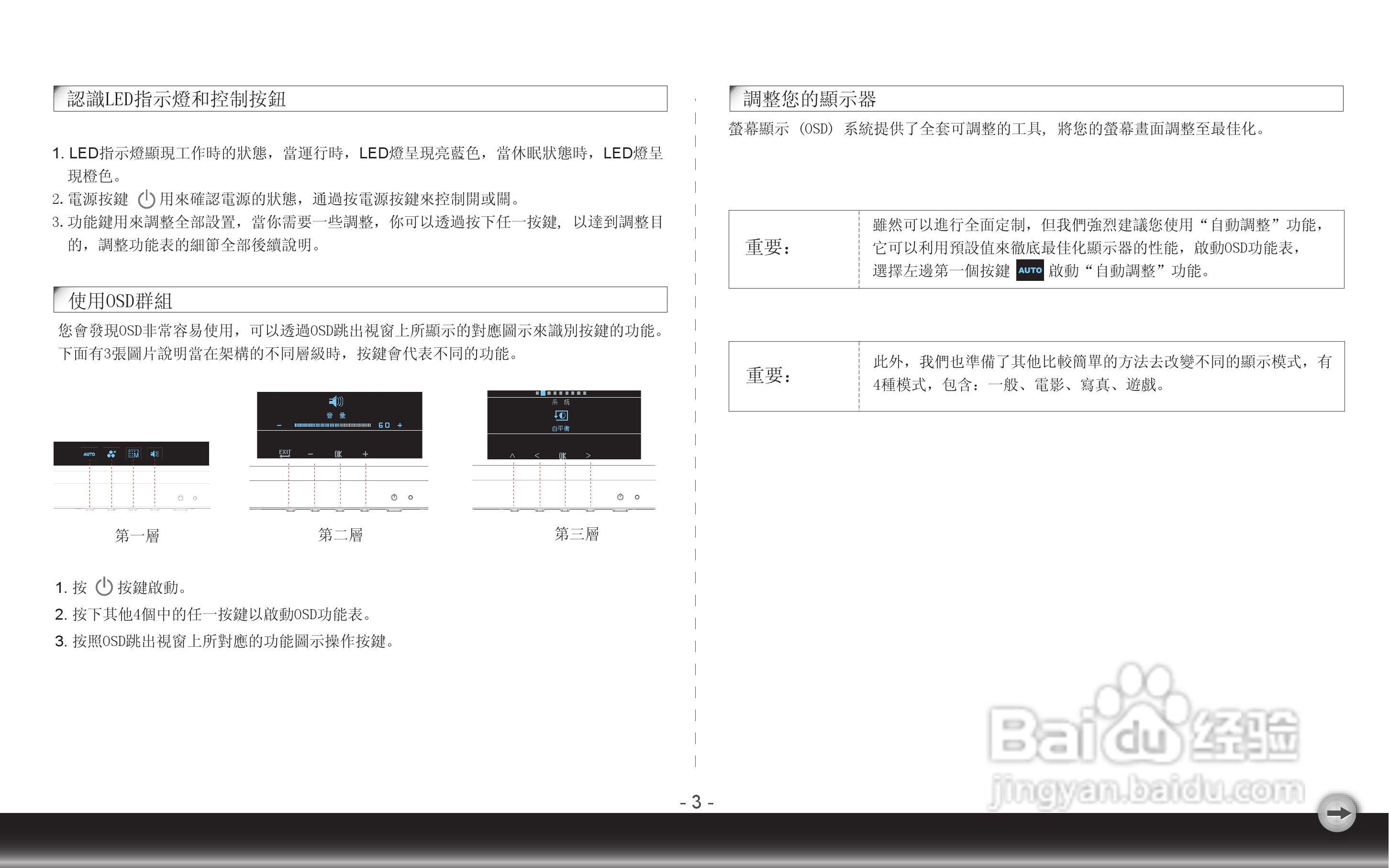The width and height of the screenshot is (1389, 868).
Task: Click power icon in step '按 按鍵啟動'
Action: (104, 587)
